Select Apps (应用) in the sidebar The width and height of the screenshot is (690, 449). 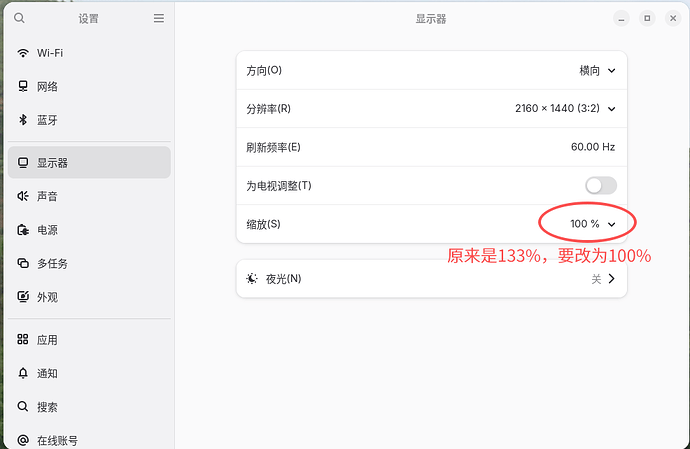pyautogui.click(x=47, y=340)
